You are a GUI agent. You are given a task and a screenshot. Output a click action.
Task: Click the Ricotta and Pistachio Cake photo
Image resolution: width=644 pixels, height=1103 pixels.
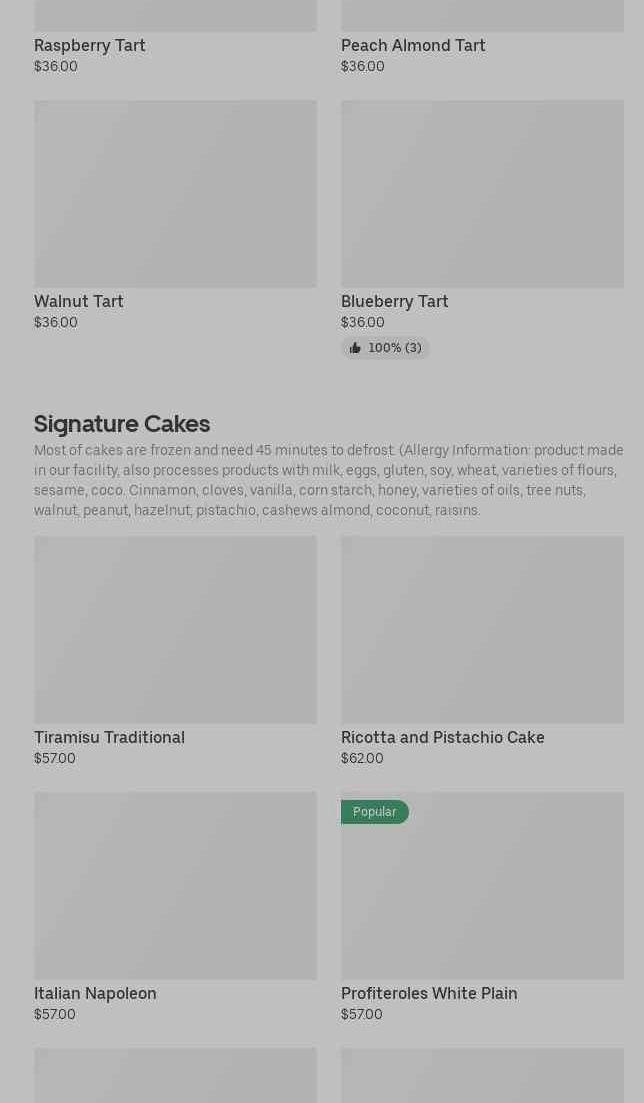tap(482, 630)
